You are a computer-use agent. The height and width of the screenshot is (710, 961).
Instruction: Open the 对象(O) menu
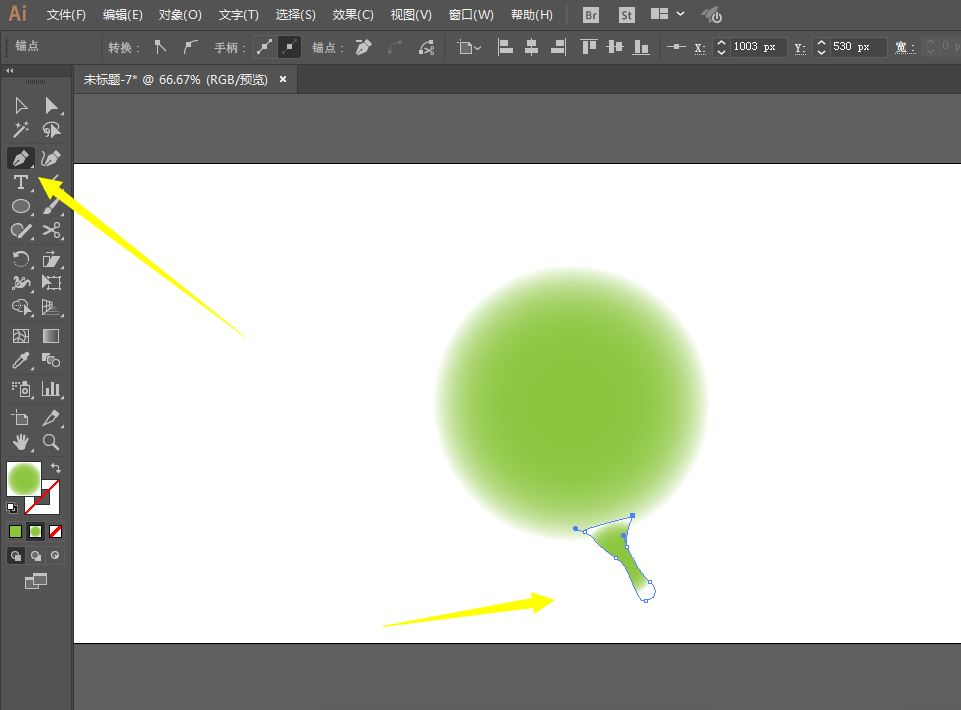(180, 15)
